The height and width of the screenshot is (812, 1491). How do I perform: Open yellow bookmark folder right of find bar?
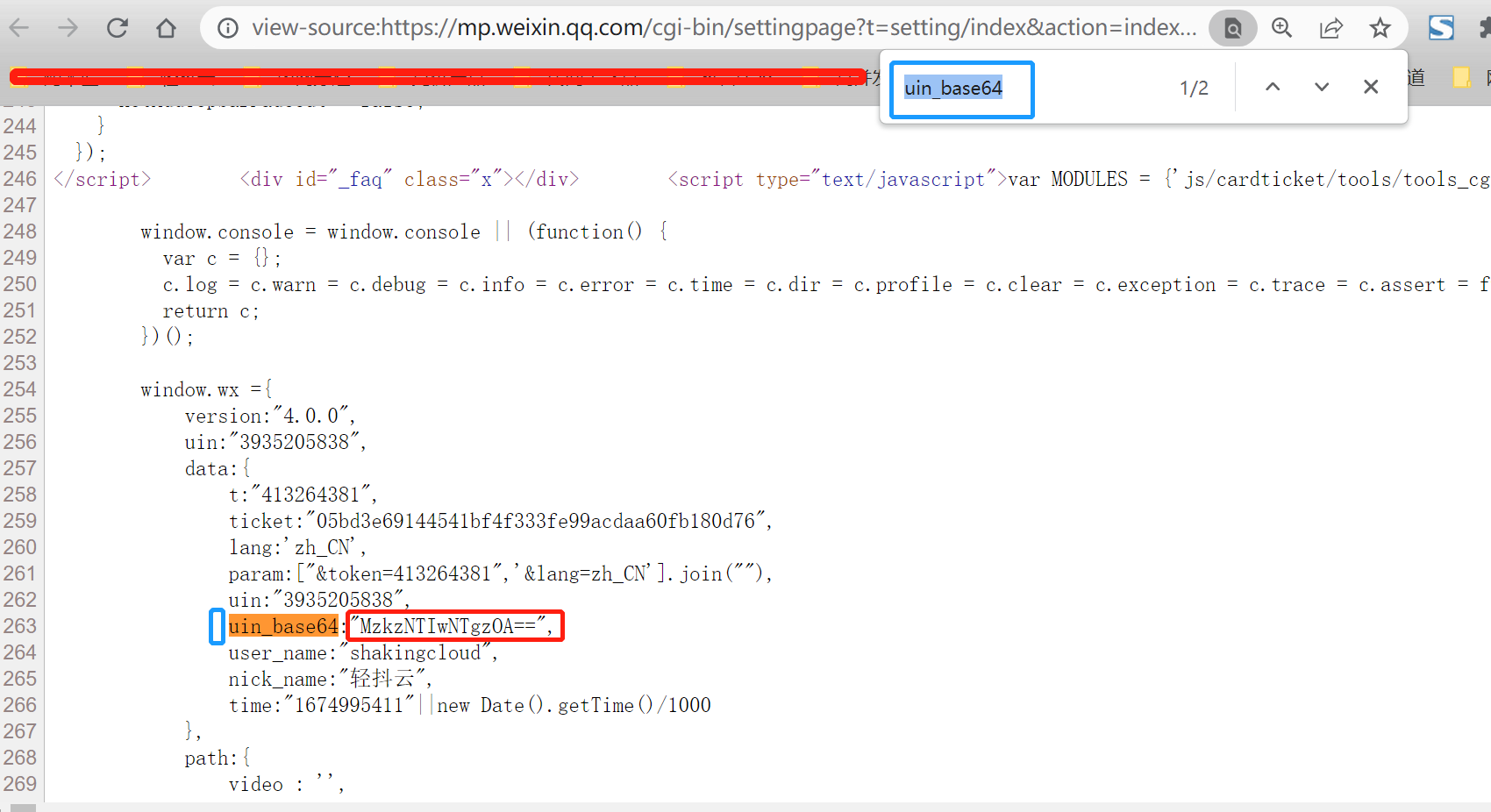coord(1462,77)
